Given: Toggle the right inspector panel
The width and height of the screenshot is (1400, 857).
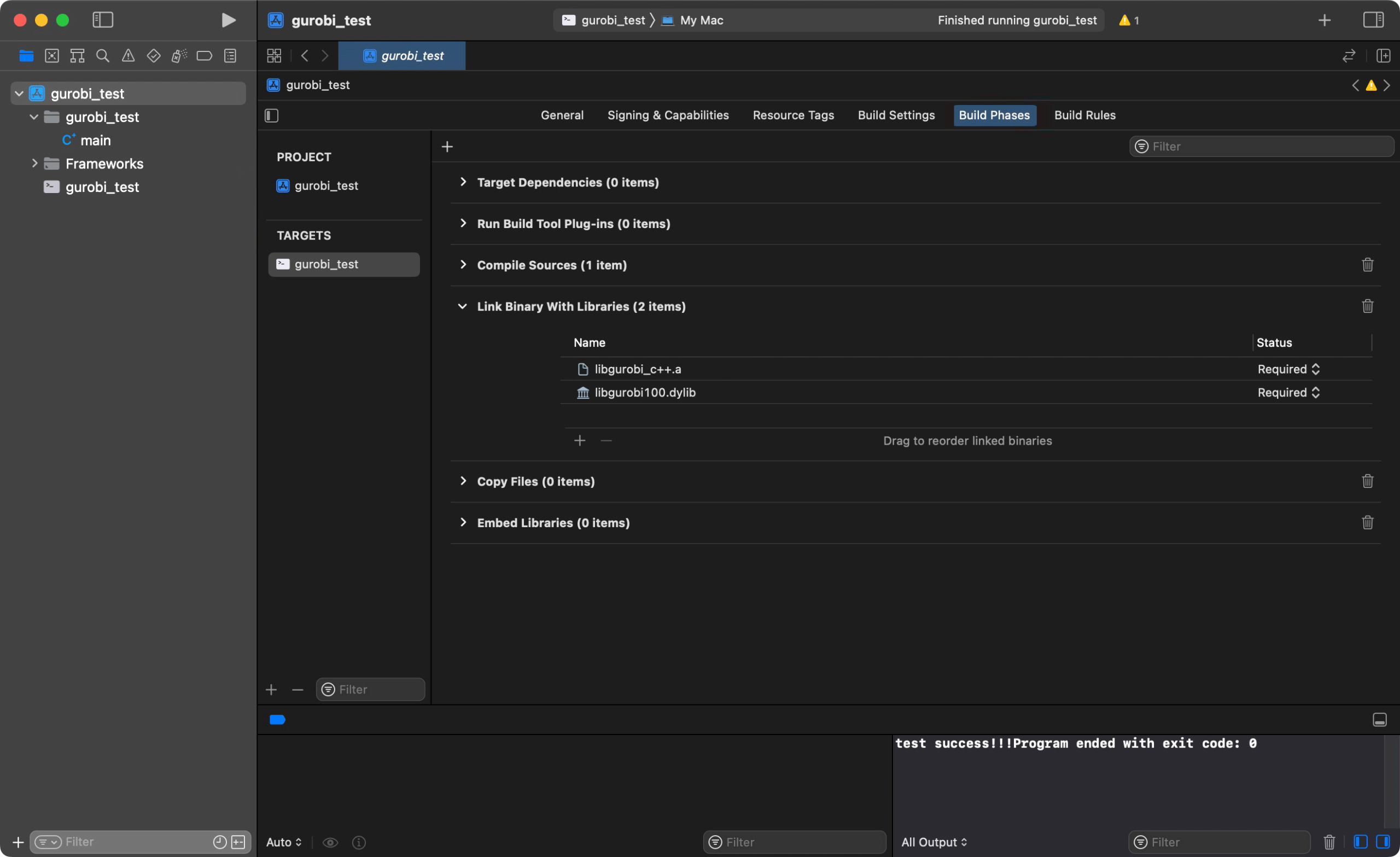Looking at the screenshot, I should (x=1373, y=20).
